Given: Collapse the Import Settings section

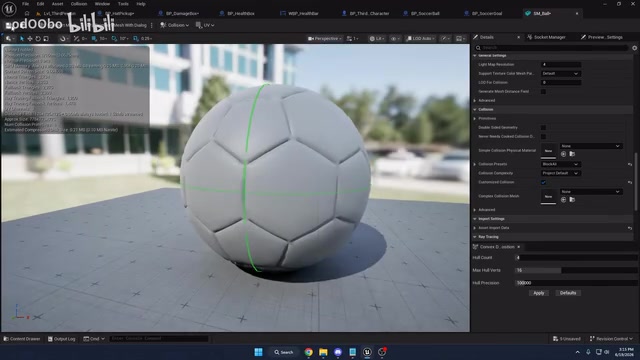Looking at the screenshot, I should tap(475, 219).
